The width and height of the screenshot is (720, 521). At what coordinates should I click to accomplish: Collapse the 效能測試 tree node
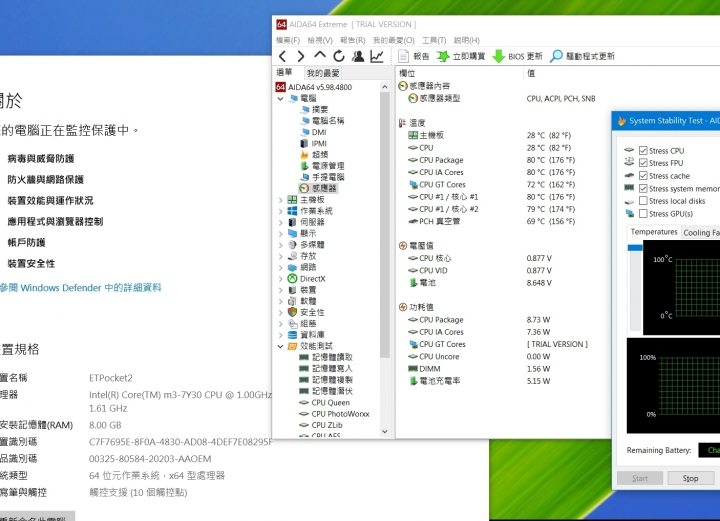coord(281,346)
